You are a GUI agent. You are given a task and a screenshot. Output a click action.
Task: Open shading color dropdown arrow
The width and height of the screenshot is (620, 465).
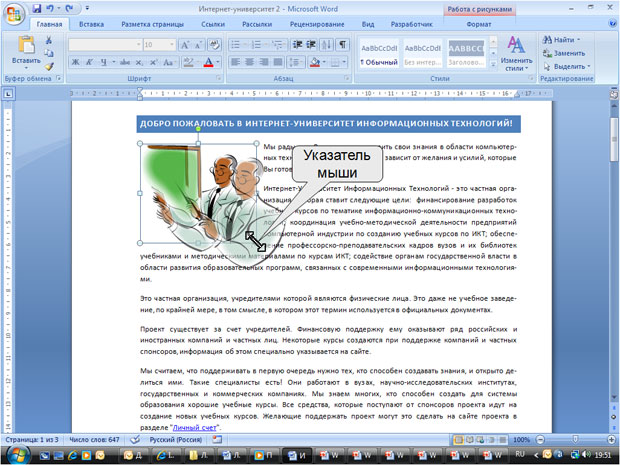(x=324, y=62)
